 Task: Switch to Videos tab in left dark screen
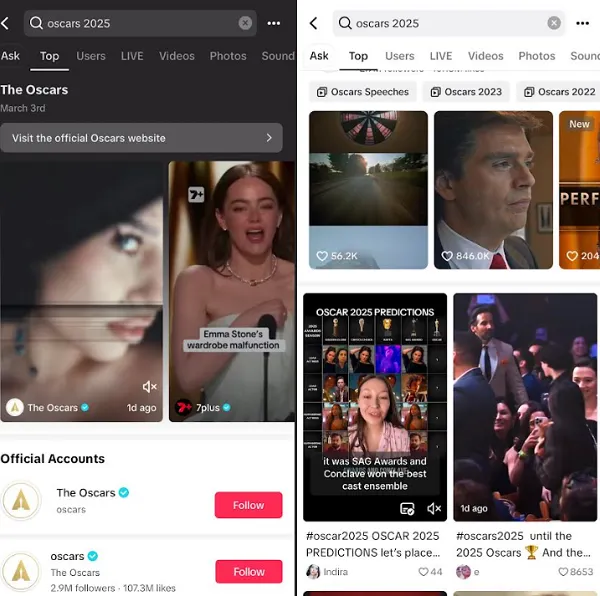177,56
